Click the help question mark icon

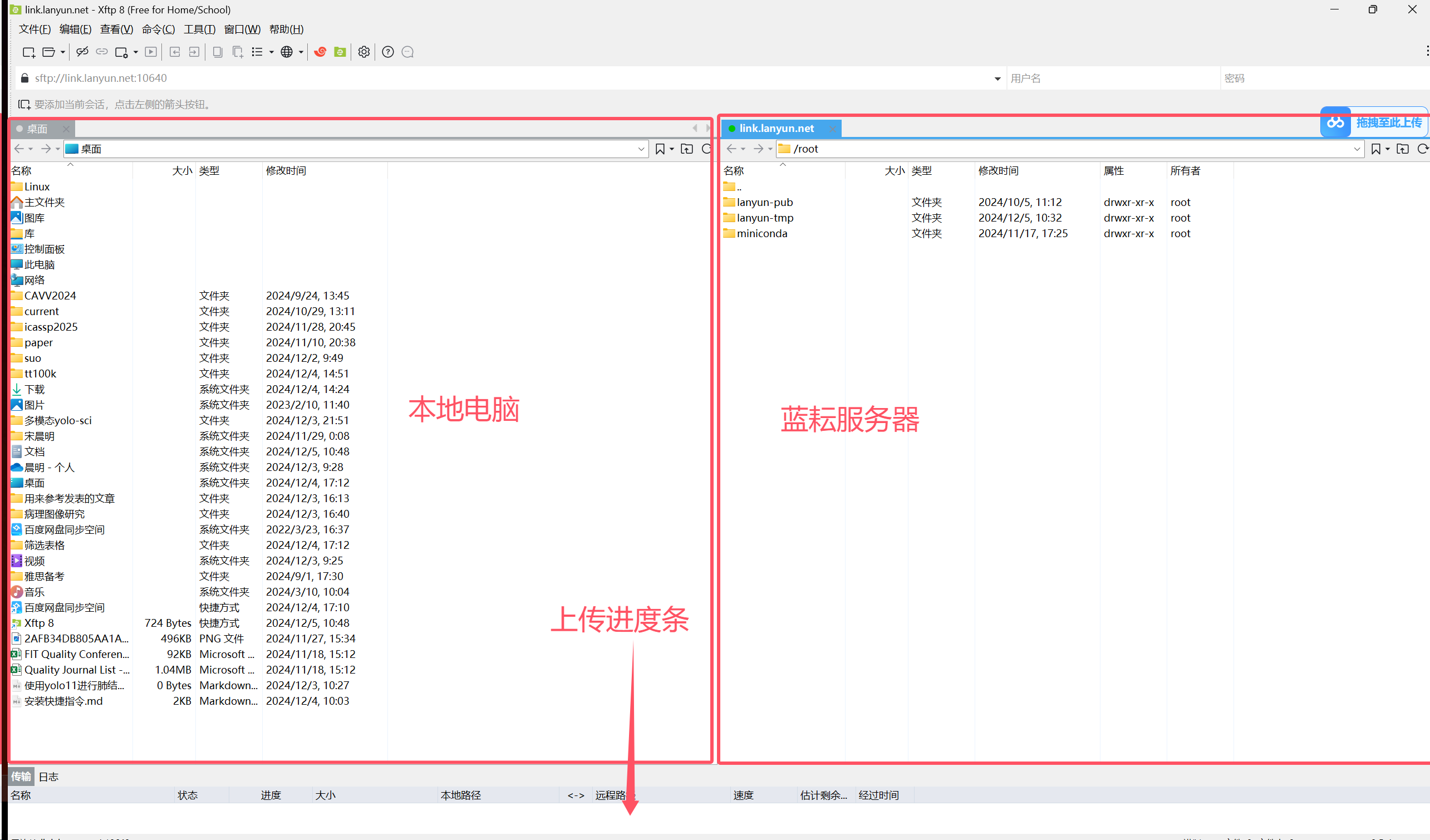[387, 52]
